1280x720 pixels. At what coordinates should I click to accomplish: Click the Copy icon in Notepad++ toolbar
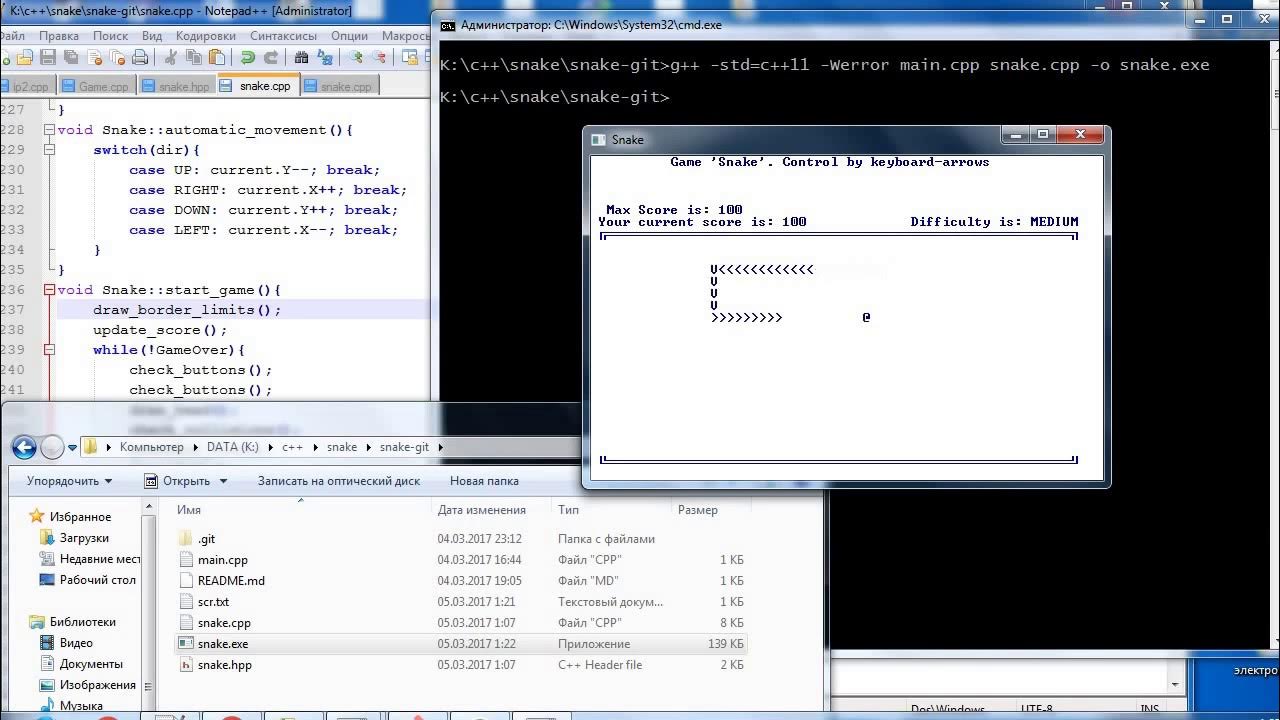pos(194,57)
